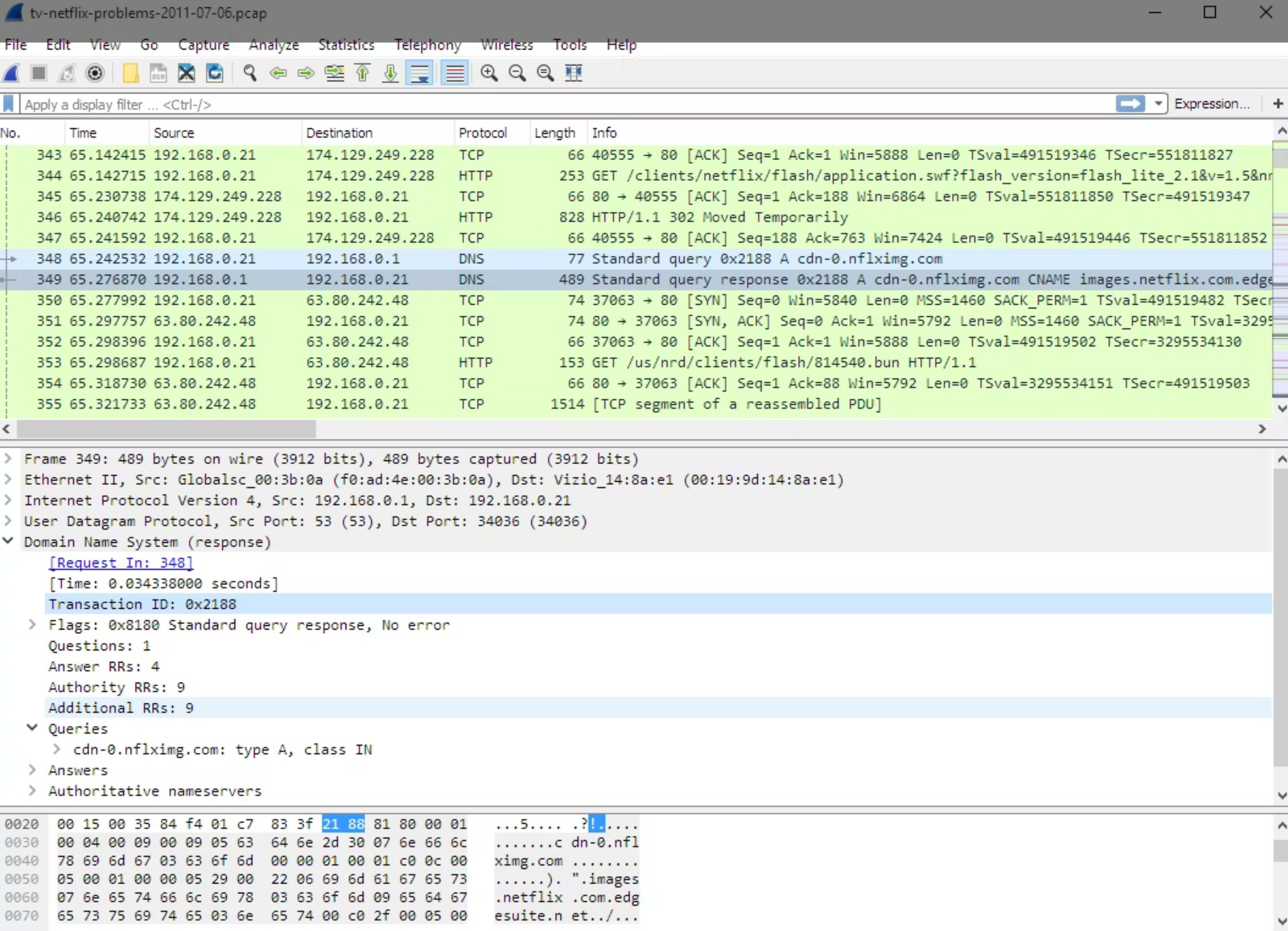Open the Help menu
1288x931 pixels.
pyautogui.click(x=621, y=45)
